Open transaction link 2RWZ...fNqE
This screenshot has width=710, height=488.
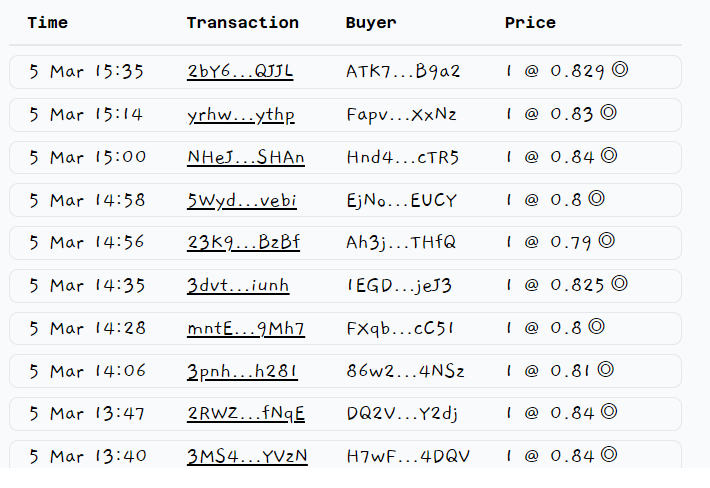pyautogui.click(x=246, y=413)
